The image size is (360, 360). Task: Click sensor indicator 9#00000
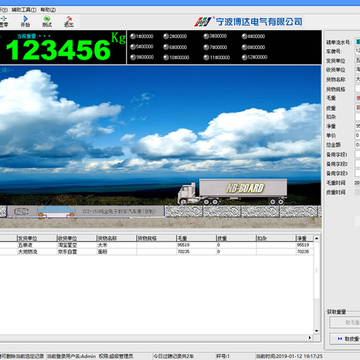click(x=142, y=57)
